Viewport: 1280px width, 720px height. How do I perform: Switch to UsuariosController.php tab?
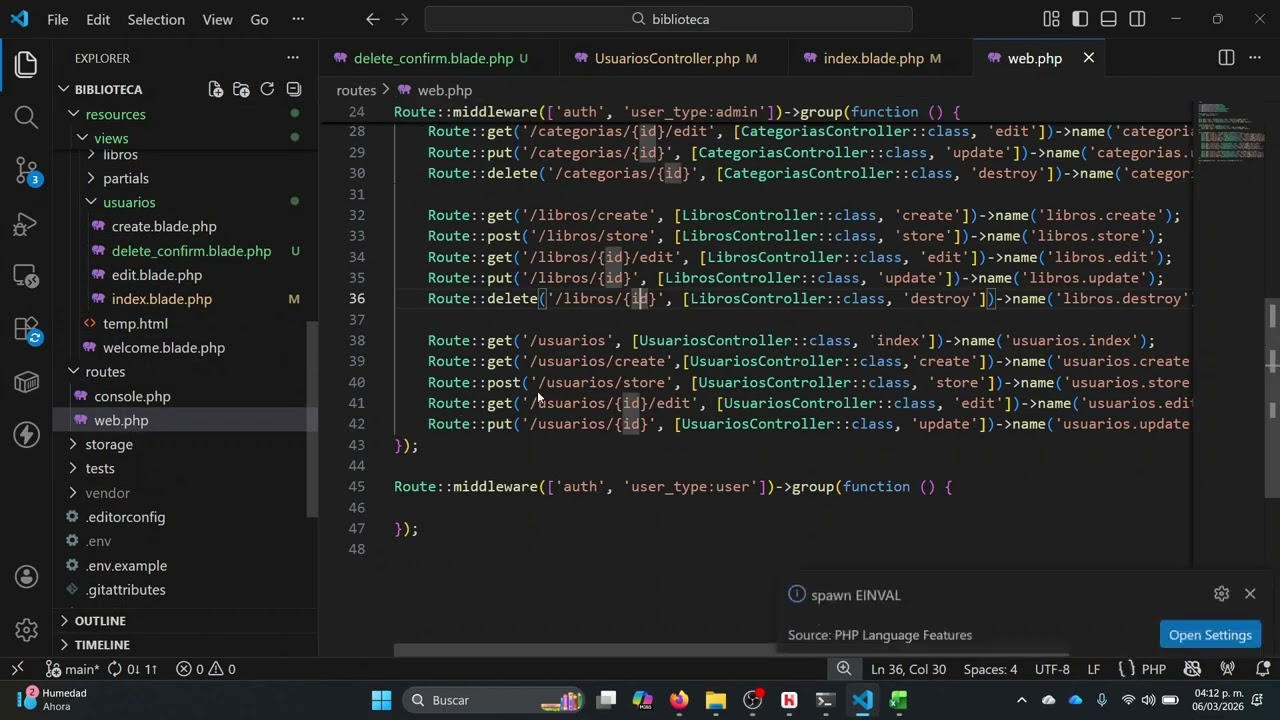[x=675, y=58]
